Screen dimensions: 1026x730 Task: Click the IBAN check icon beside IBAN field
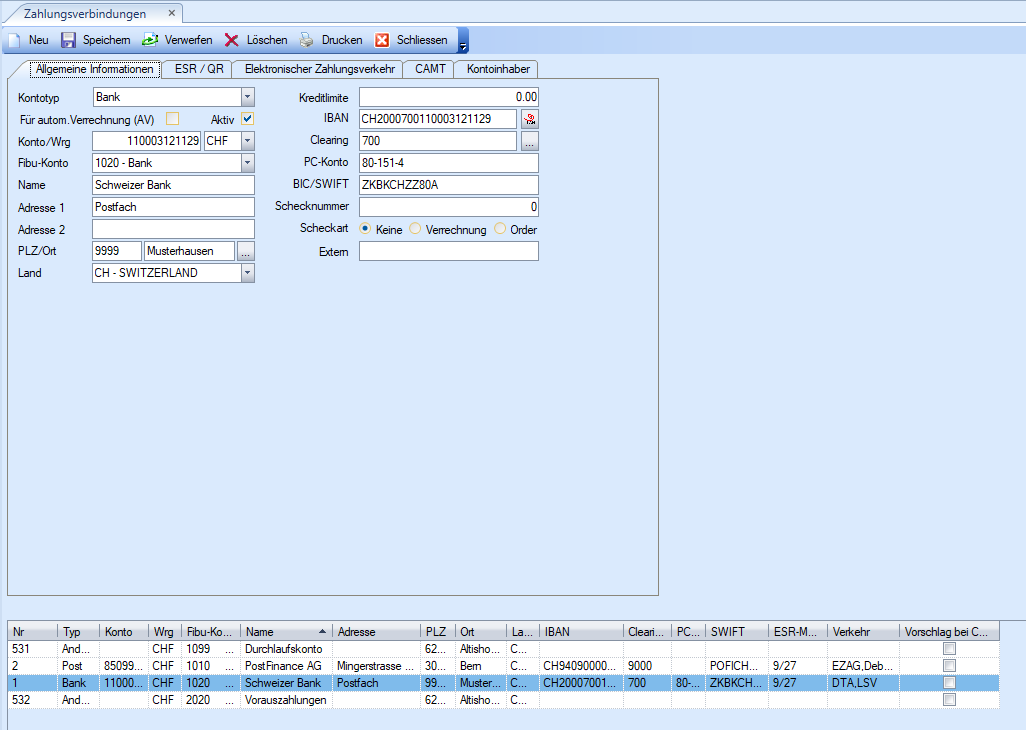pyautogui.click(x=529, y=119)
